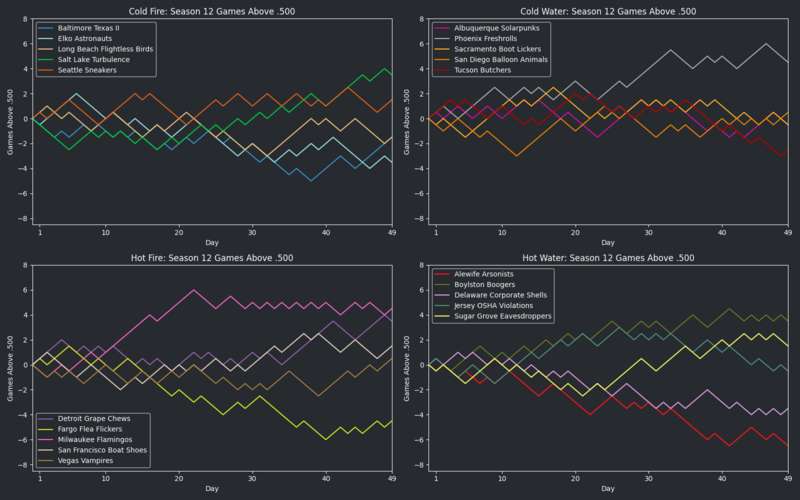Select the Vegas Vampires legend label
Screen dimensions: 800x500
click(x=87, y=461)
